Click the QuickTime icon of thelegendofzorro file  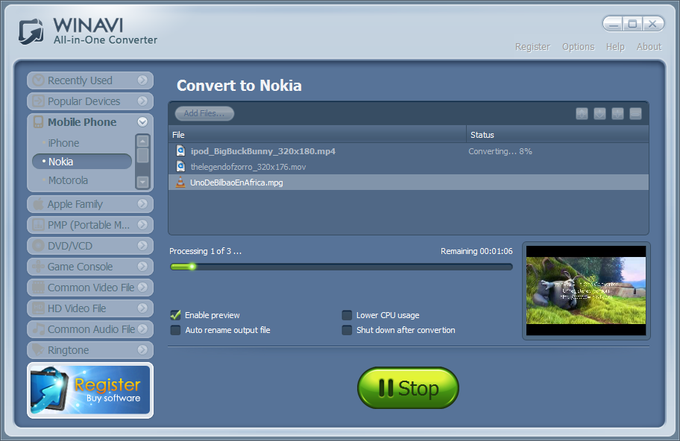180,167
